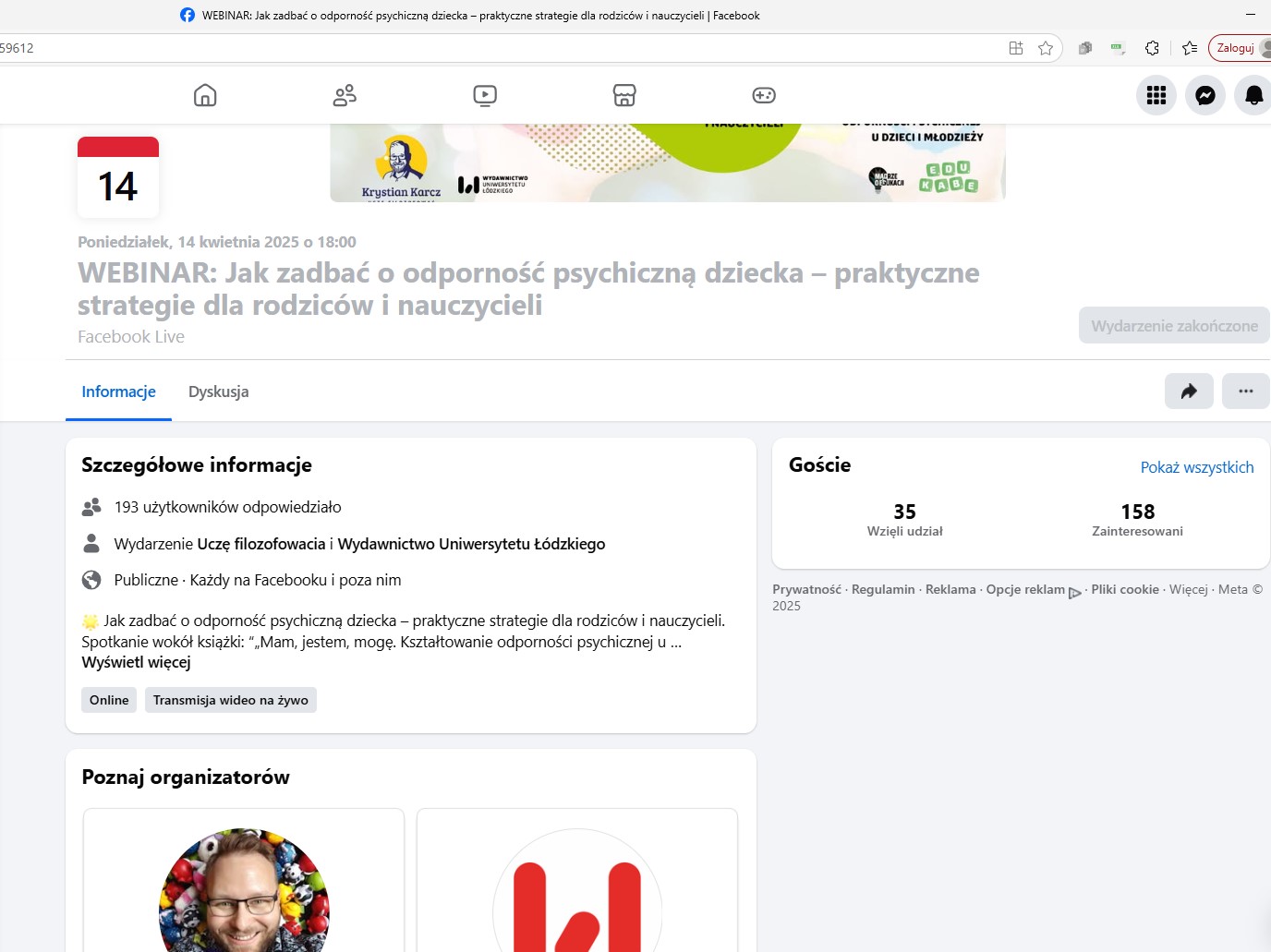The height and width of the screenshot is (952, 1271).
Task: Click the share arrow button for the event
Action: (x=1189, y=391)
